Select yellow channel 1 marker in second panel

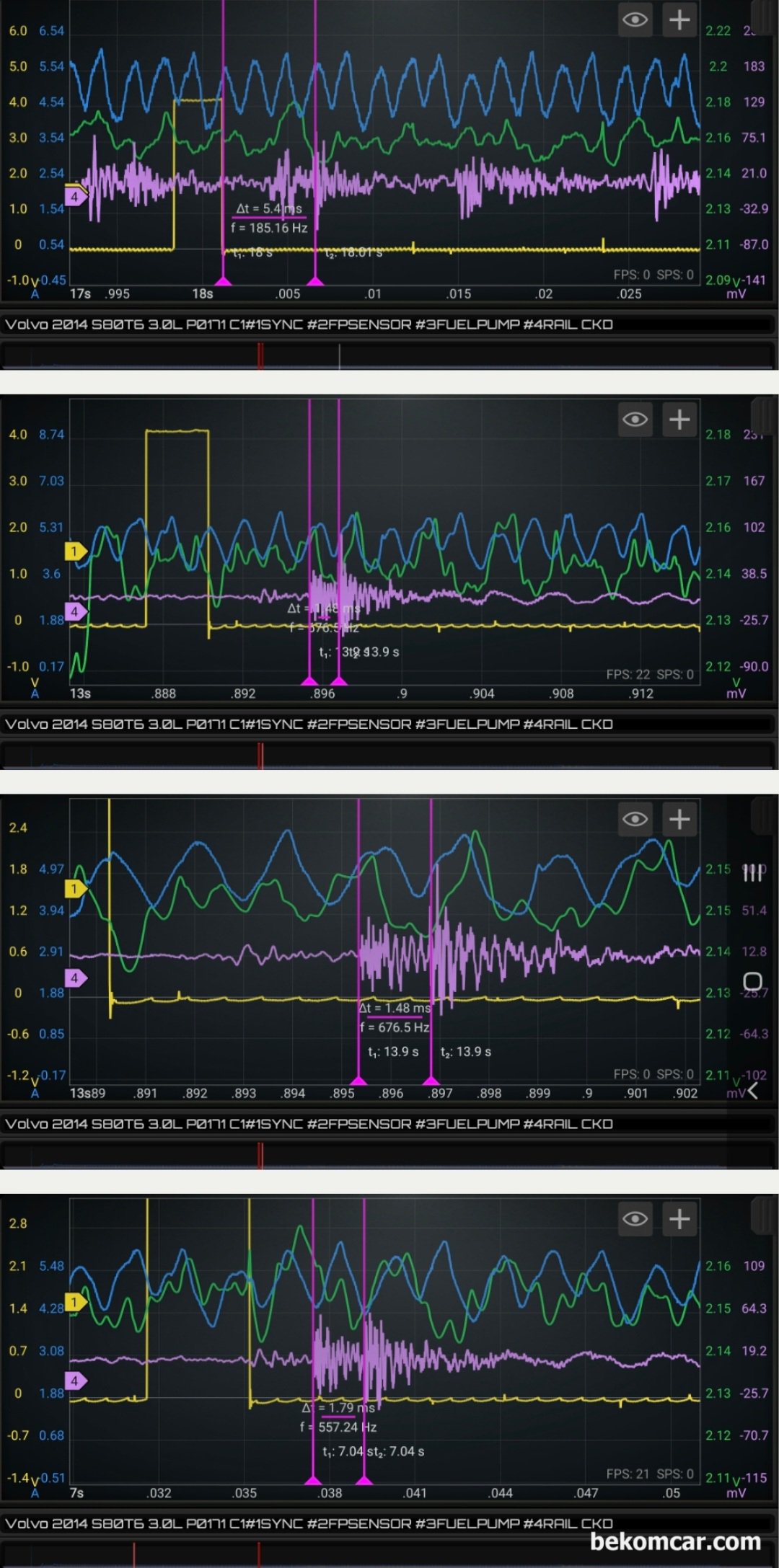pos(76,552)
